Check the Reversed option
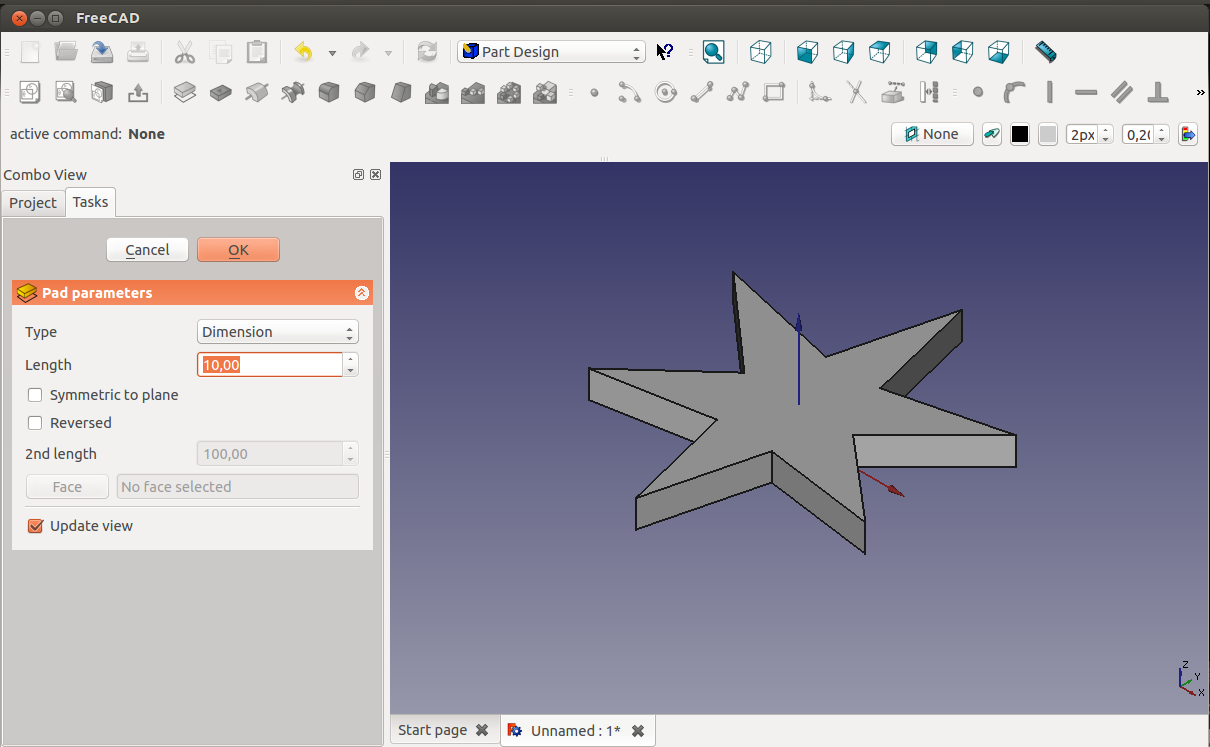Image resolution: width=1210 pixels, height=747 pixels. click(x=35, y=423)
